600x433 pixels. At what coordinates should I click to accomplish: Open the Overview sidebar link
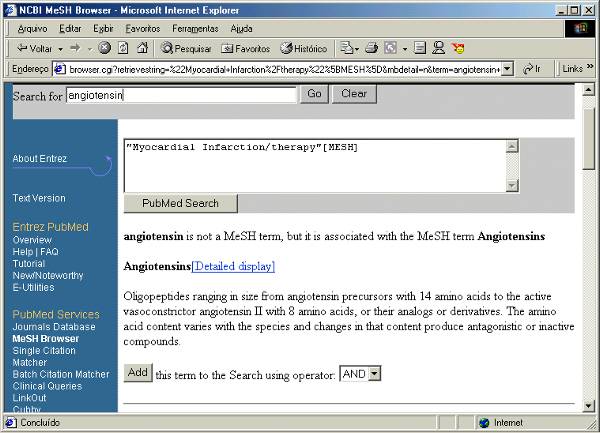pos(32,240)
